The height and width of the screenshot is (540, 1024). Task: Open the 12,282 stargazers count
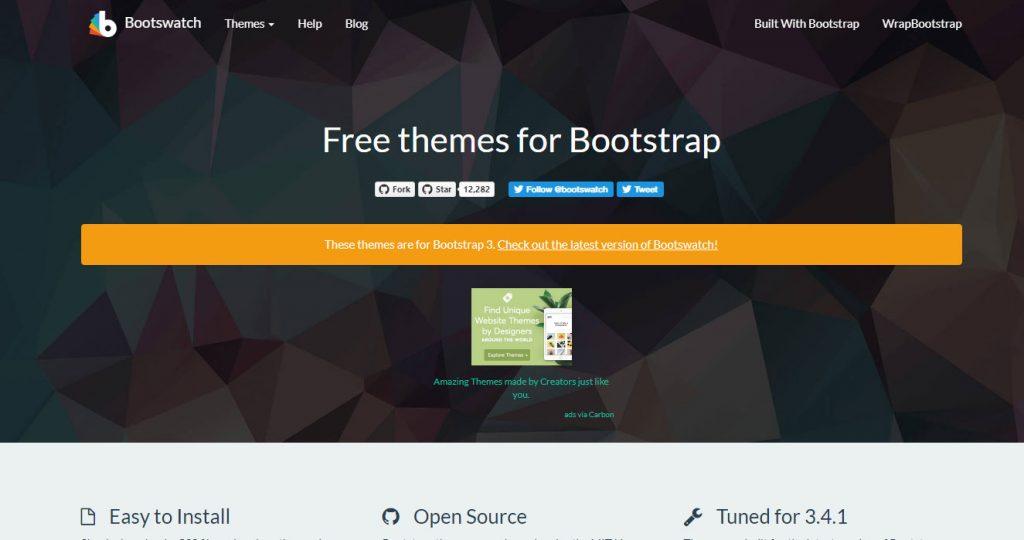[477, 189]
